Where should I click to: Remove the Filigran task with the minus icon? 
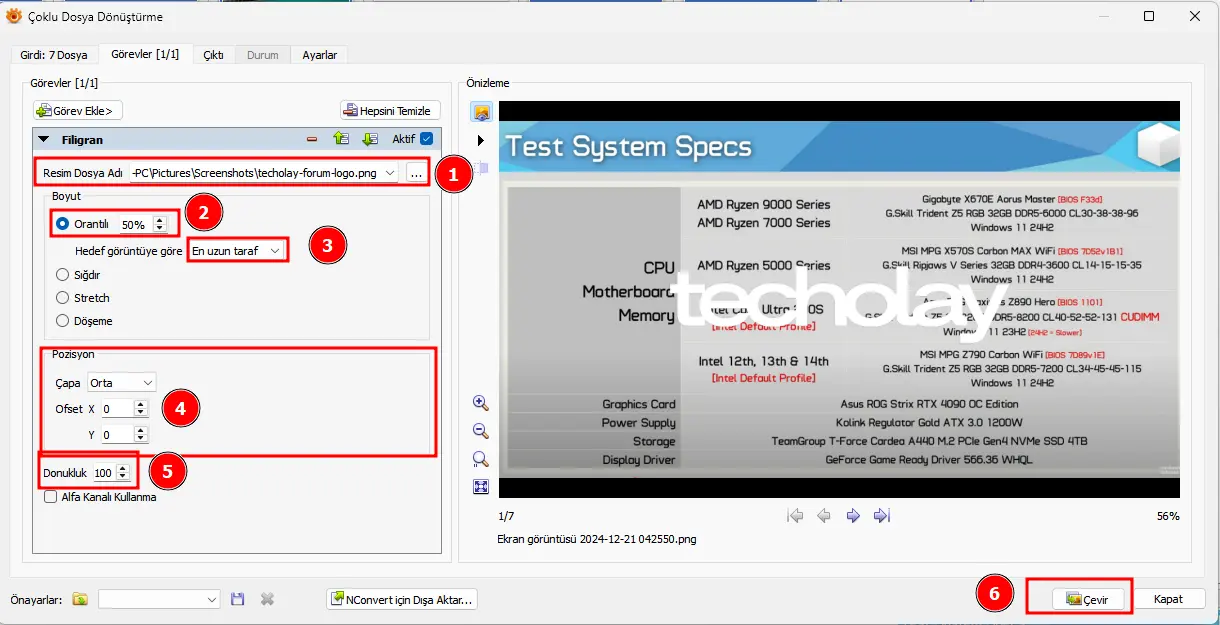(312, 140)
